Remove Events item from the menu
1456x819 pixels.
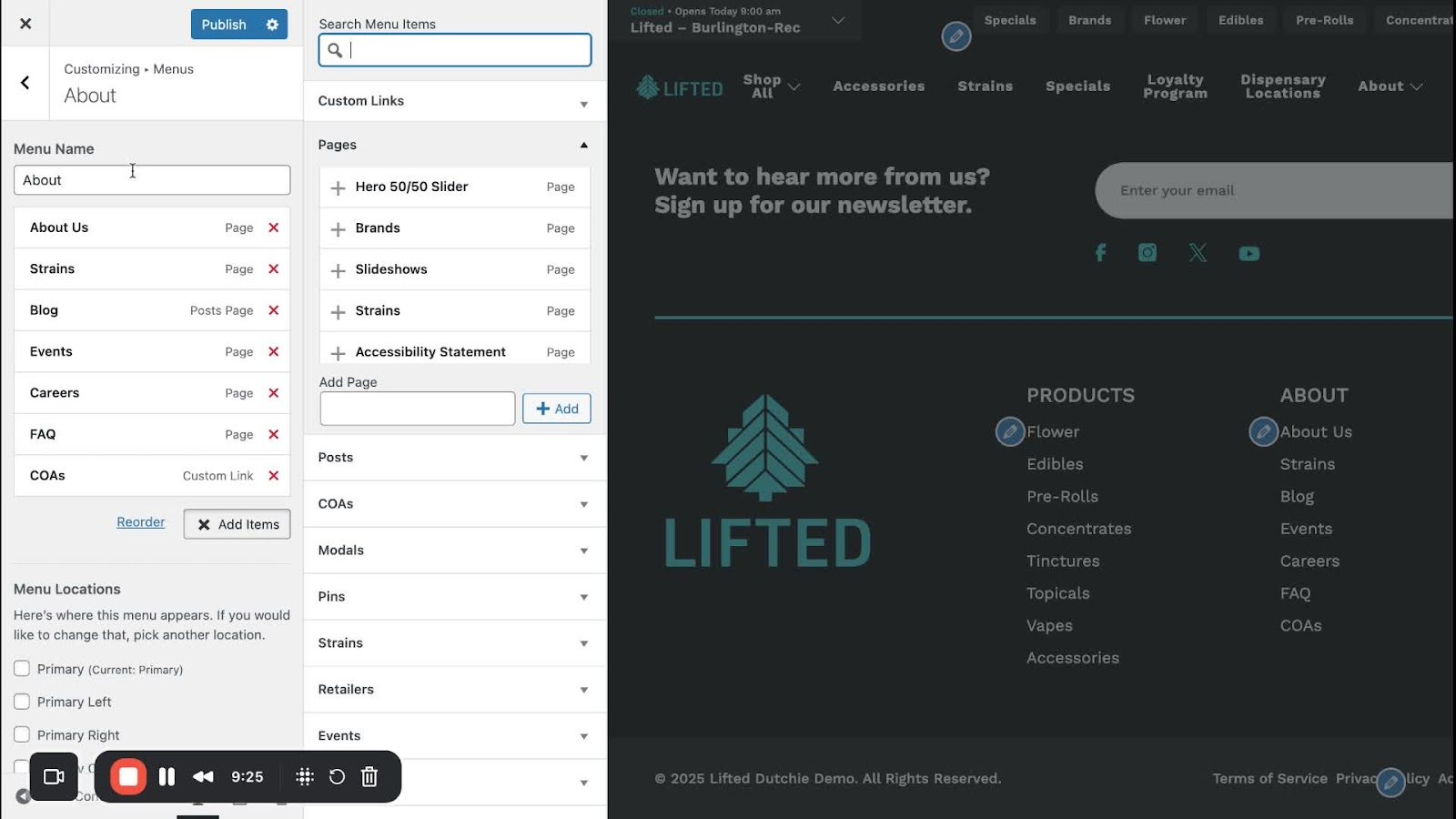[x=273, y=352]
